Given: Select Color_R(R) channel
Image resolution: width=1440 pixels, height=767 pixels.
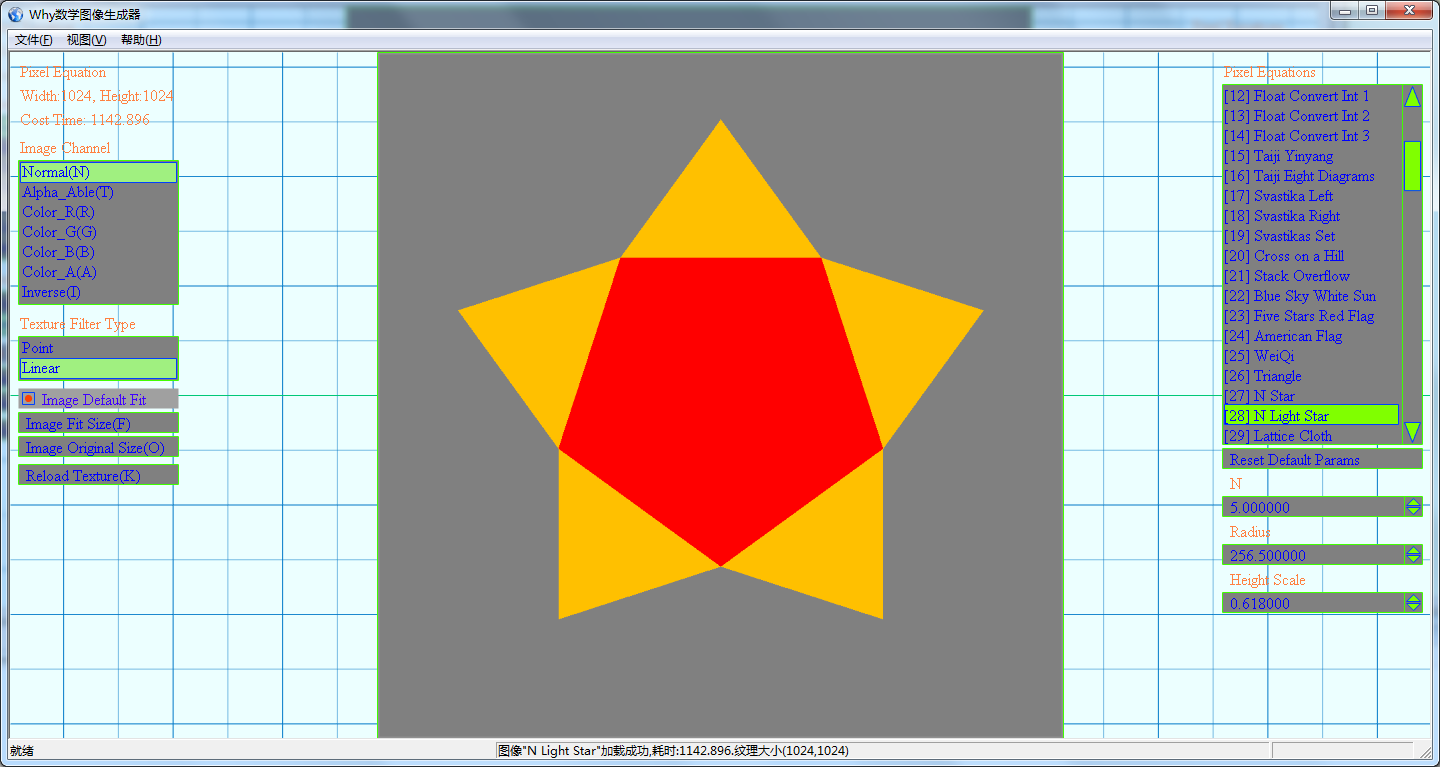Looking at the screenshot, I should click(x=98, y=212).
